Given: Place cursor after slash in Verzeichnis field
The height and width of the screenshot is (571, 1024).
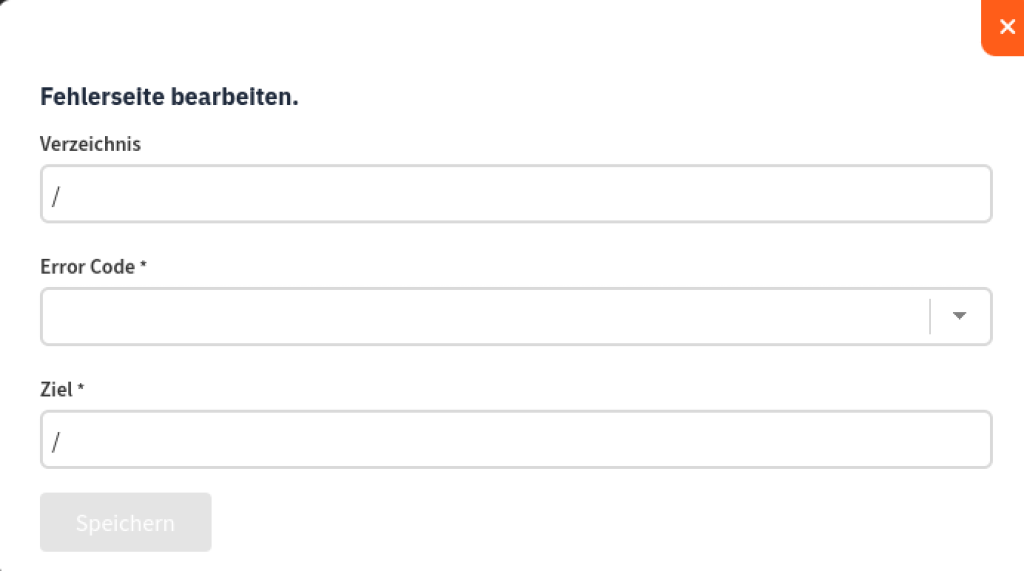Looking at the screenshot, I should coord(61,195).
